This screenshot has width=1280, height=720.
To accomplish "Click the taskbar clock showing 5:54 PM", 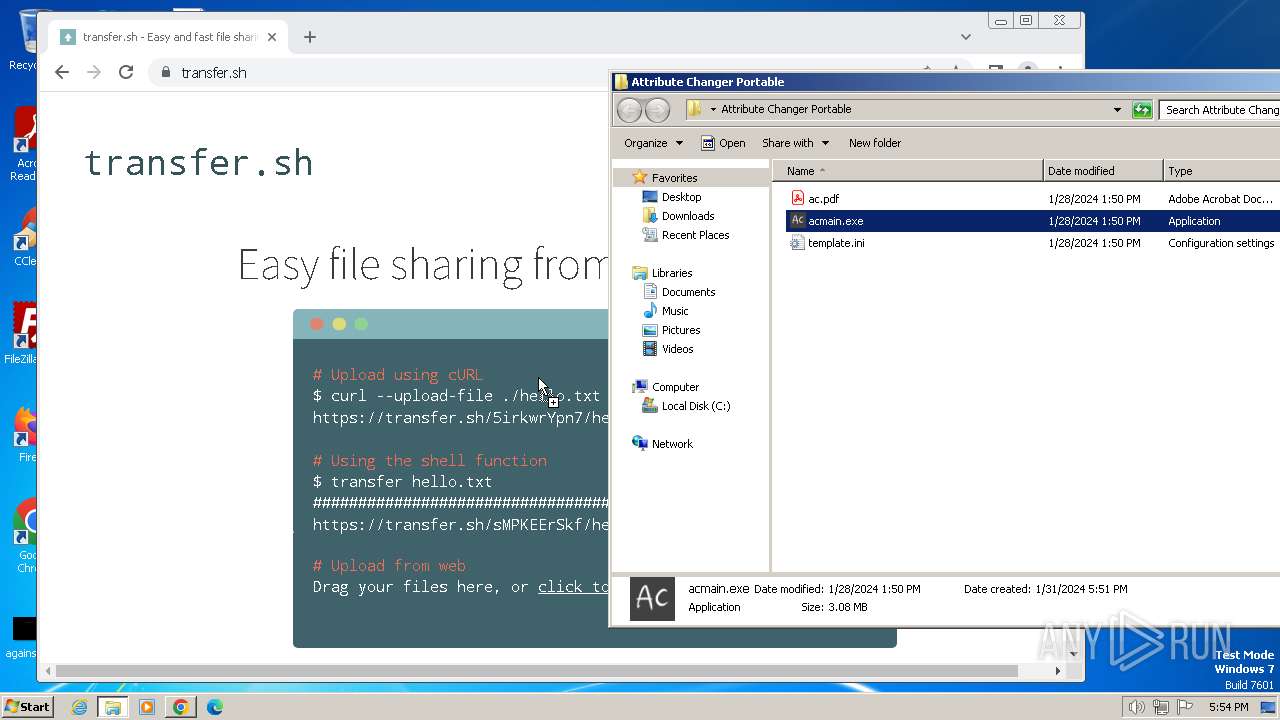I will tap(1228, 707).
